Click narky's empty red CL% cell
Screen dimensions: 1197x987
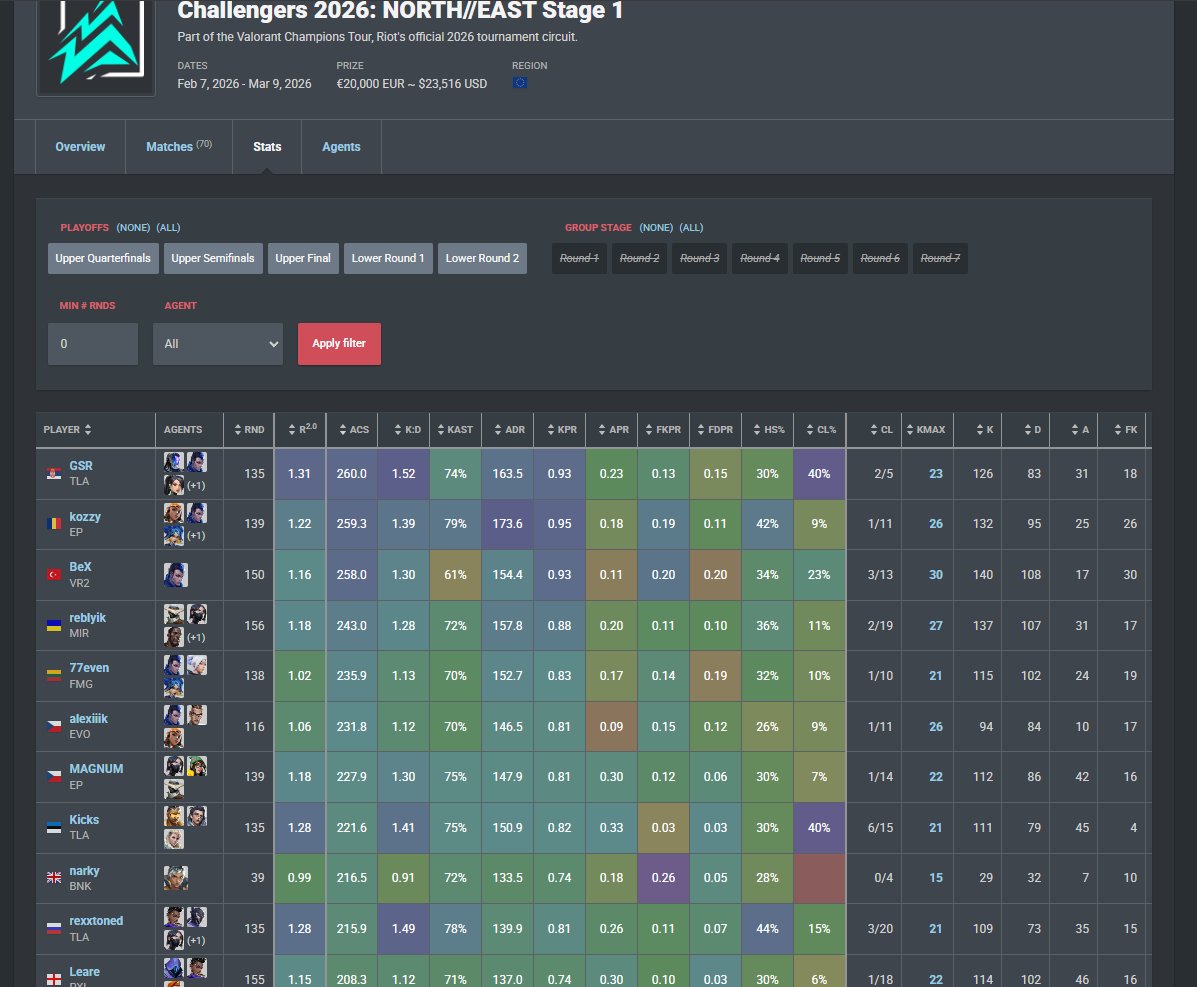(x=819, y=878)
